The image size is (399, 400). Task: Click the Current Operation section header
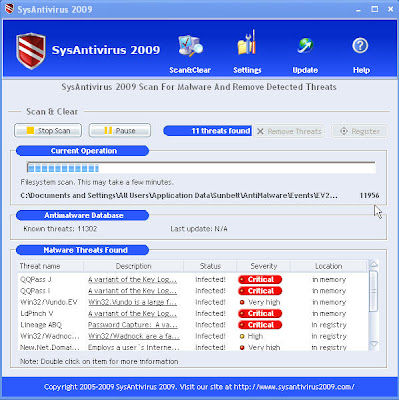click(x=82, y=151)
